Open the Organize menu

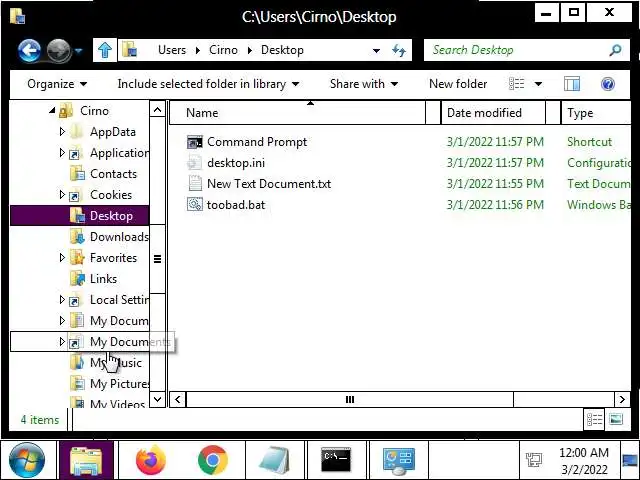[57, 84]
